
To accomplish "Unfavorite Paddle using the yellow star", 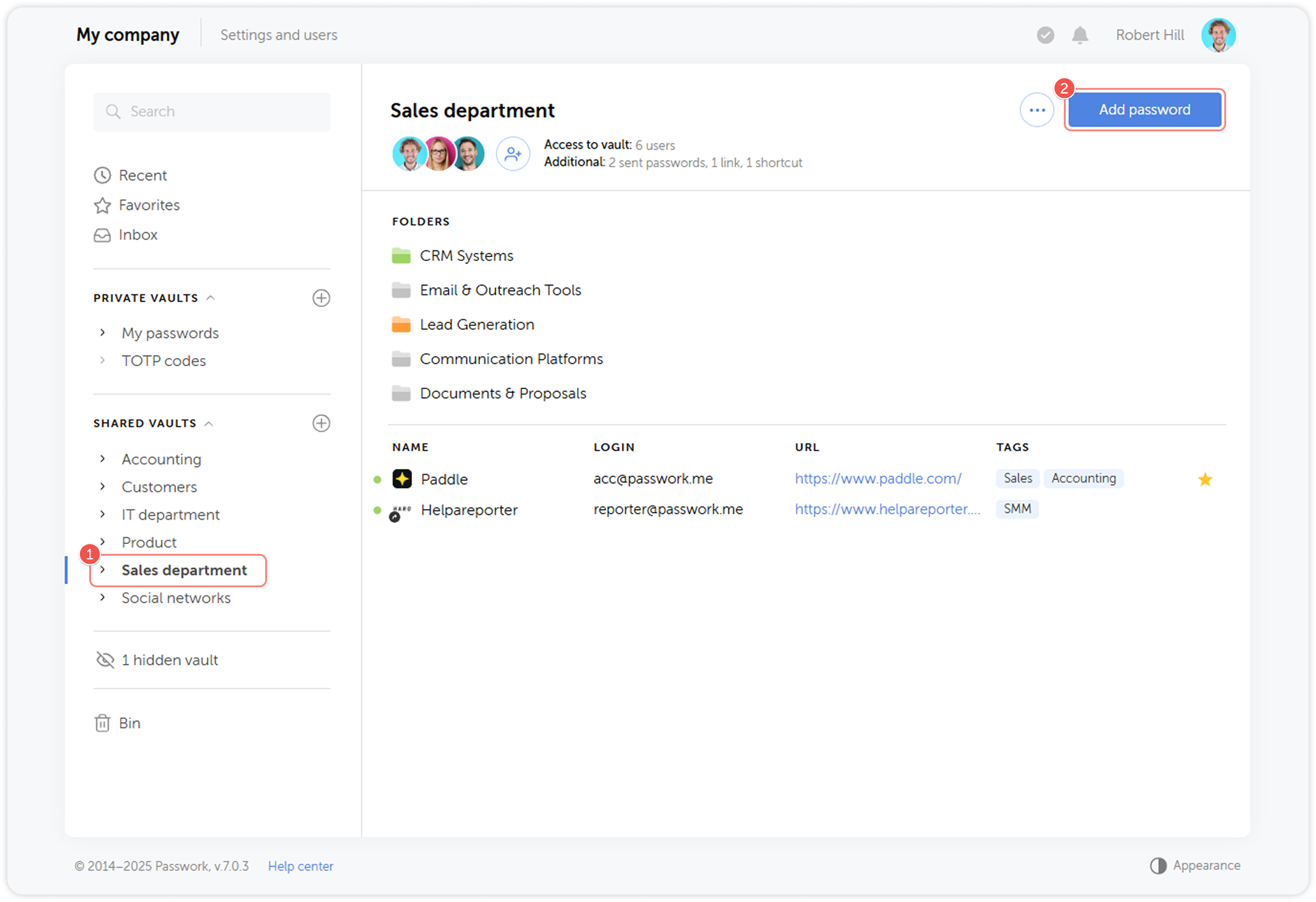I will (x=1204, y=479).
